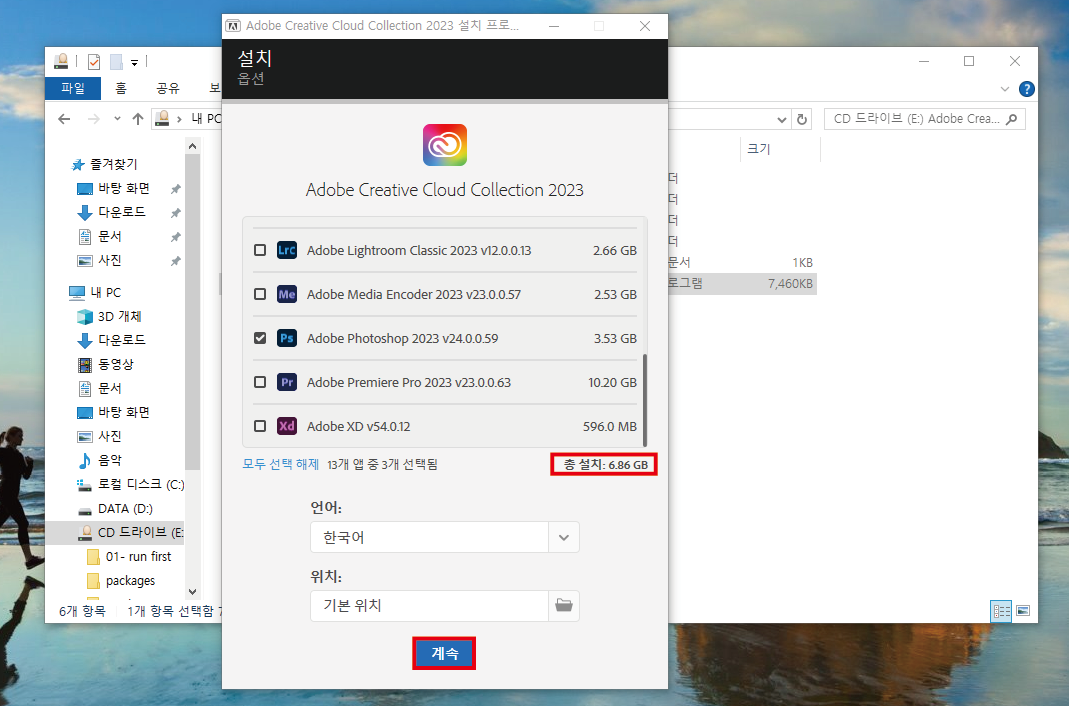
Task: Browse install location folder icon
Action: (x=564, y=606)
